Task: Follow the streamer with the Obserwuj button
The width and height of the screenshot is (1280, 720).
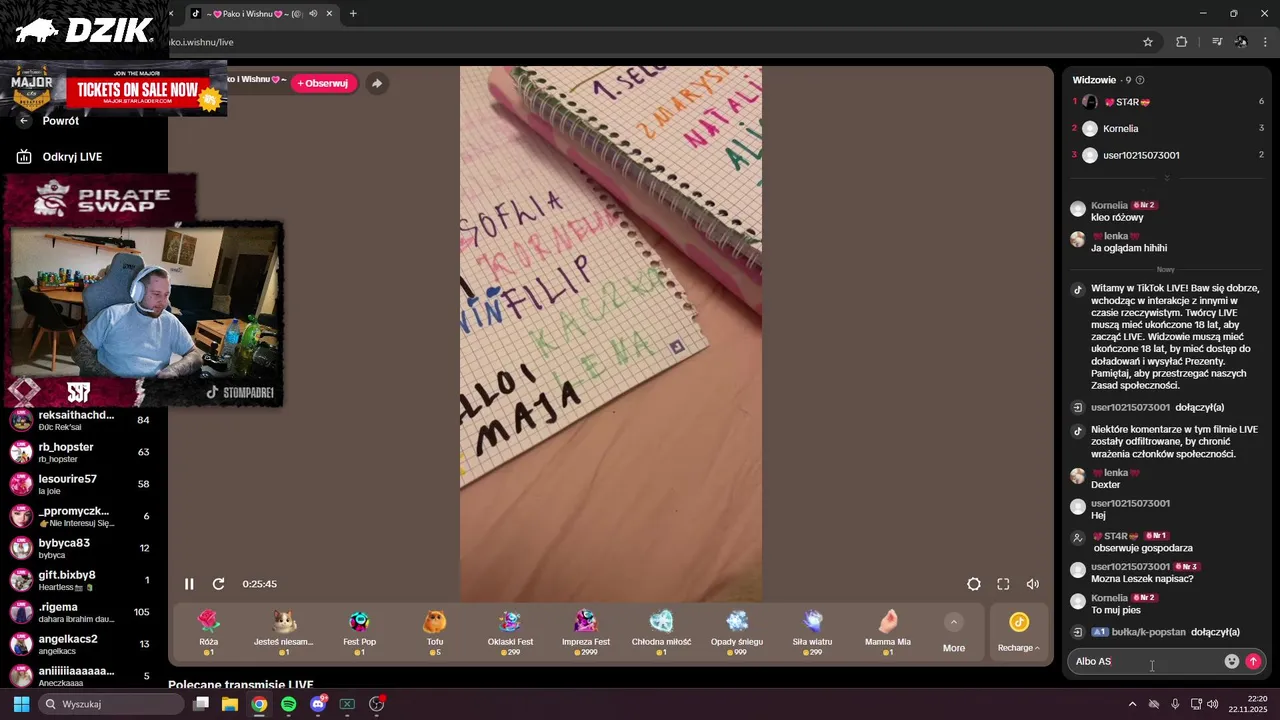Action: point(323,84)
